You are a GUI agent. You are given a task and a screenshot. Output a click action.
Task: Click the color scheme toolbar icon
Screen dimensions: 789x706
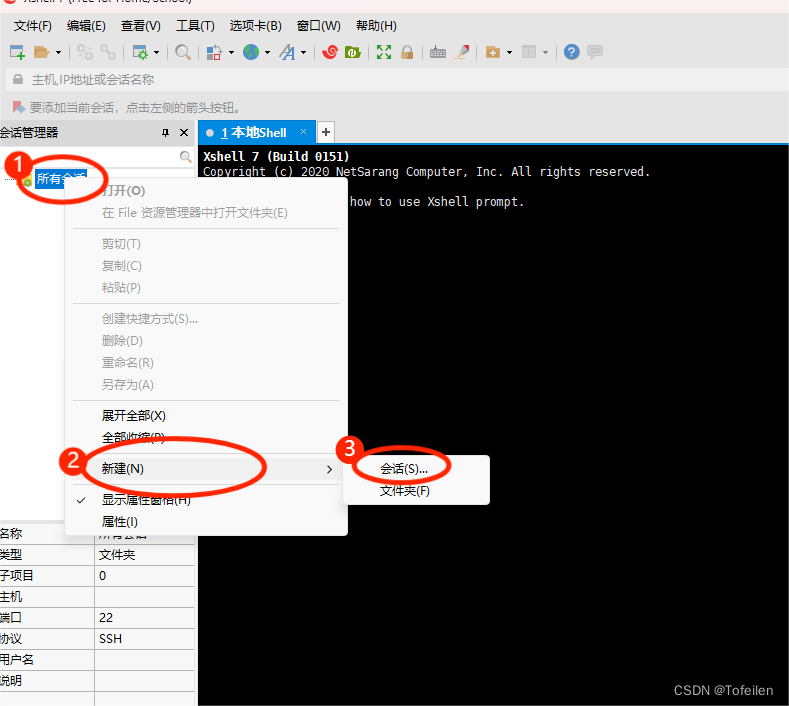pyautogui.click(x=214, y=52)
